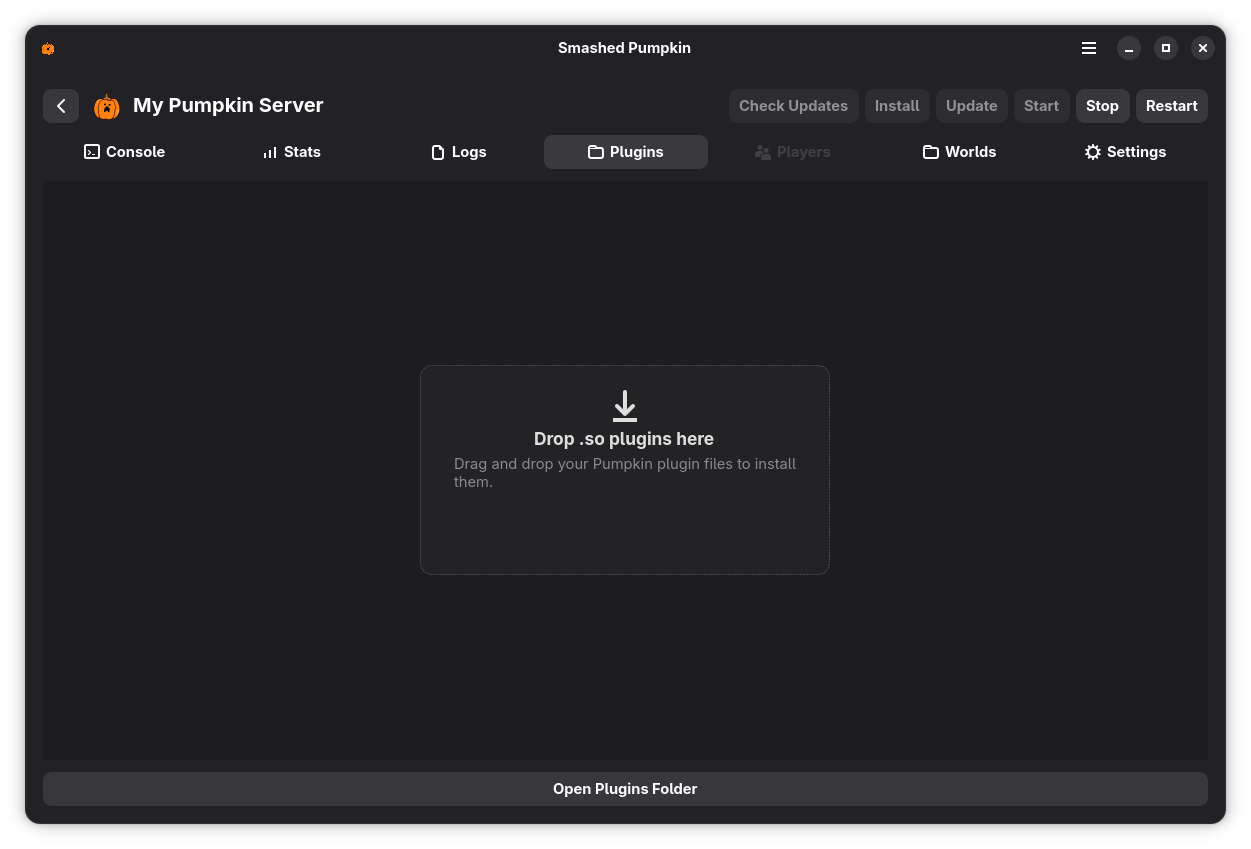
Task: Select the Worlds tab
Action: [959, 151]
